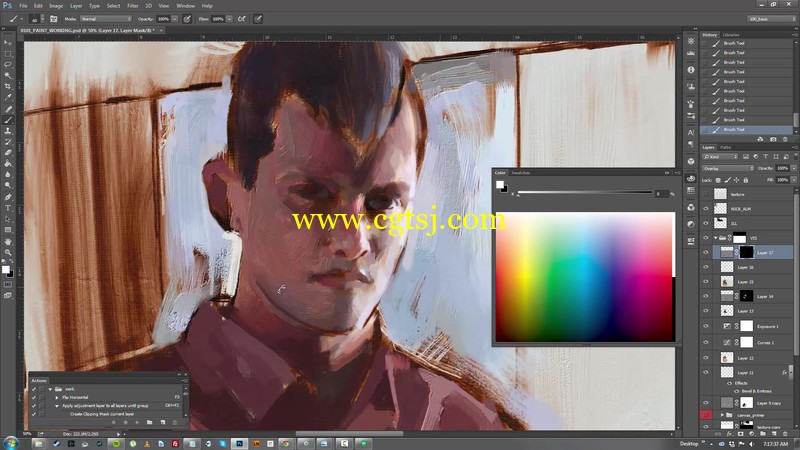This screenshot has height=450, width=800.
Task: Hide Layer 17 visibility eye
Action: [x=706, y=252]
